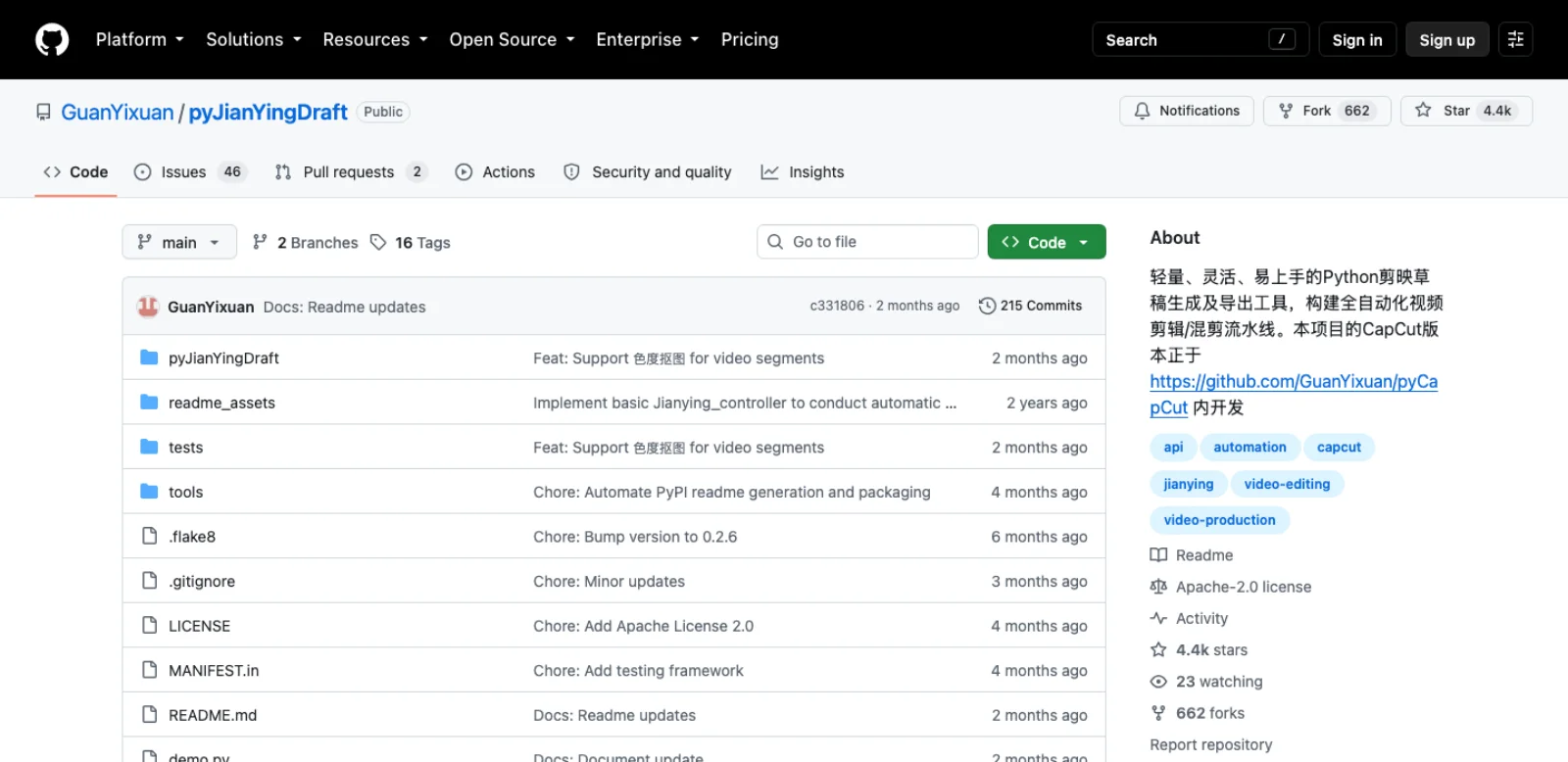Open the tests folder icon
1568x762 pixels.
(149, 447)
